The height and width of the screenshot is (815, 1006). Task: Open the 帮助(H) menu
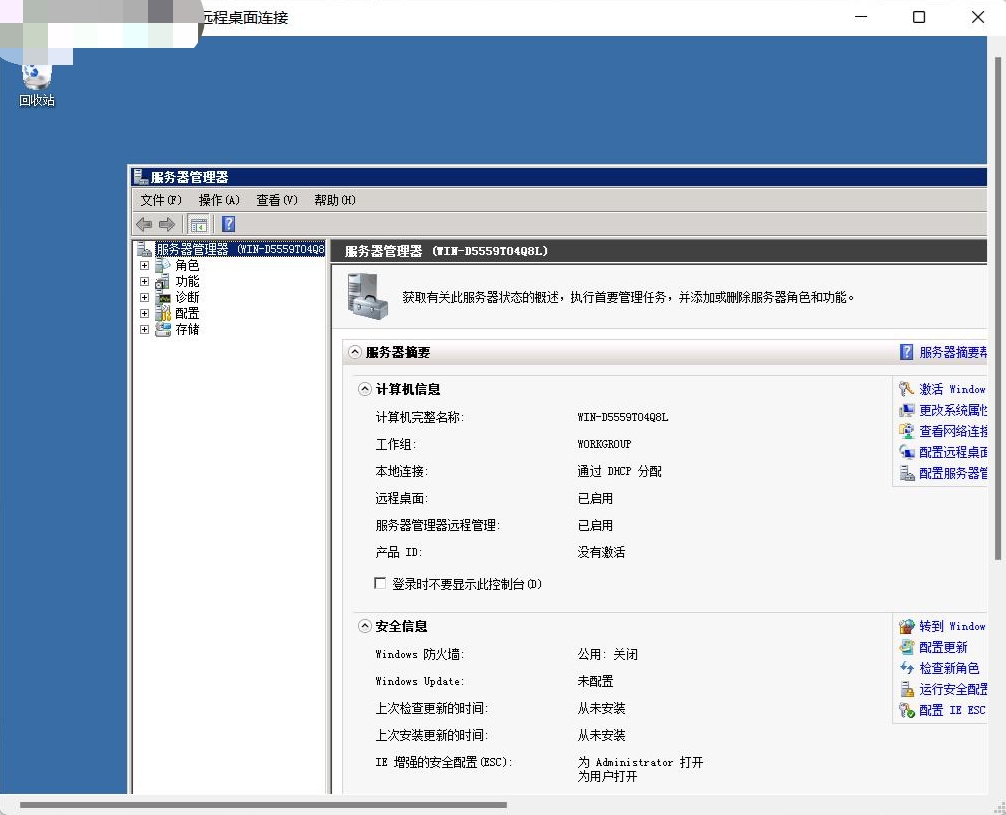(x=335, y=200)
